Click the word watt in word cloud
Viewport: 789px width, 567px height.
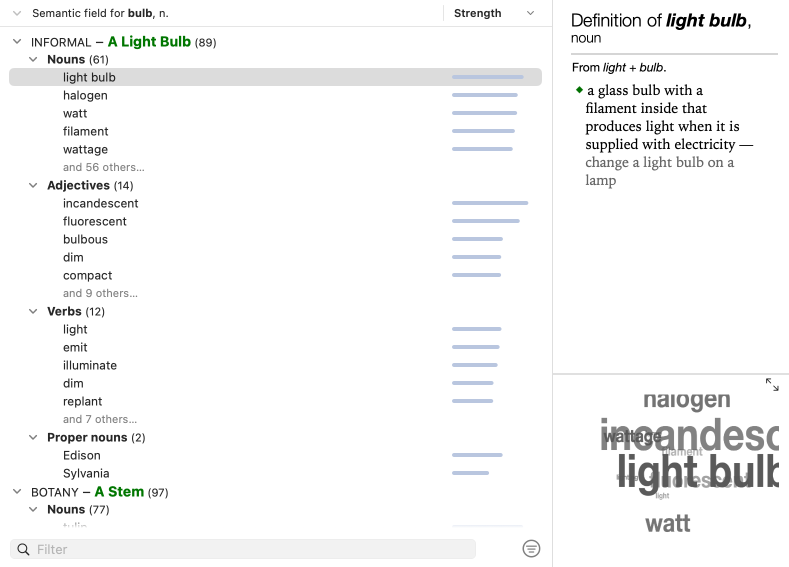pos(667,523)
